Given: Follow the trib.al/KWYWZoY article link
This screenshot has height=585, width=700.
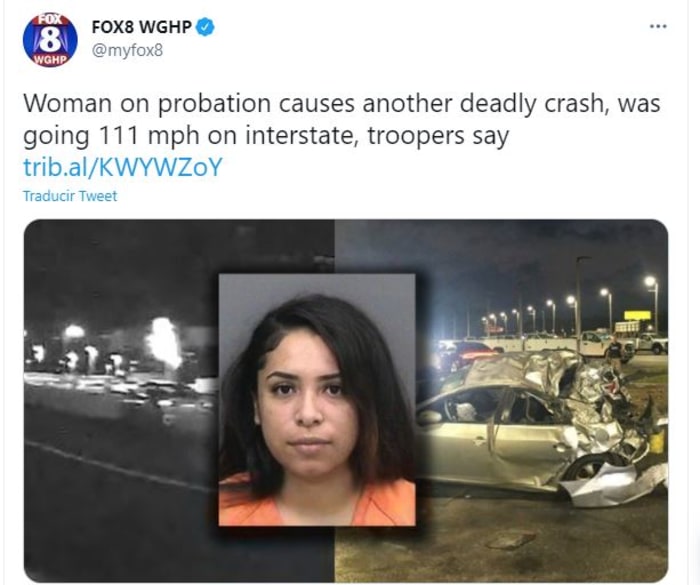Looking at the screenshot, I should [x=122, y=167].
